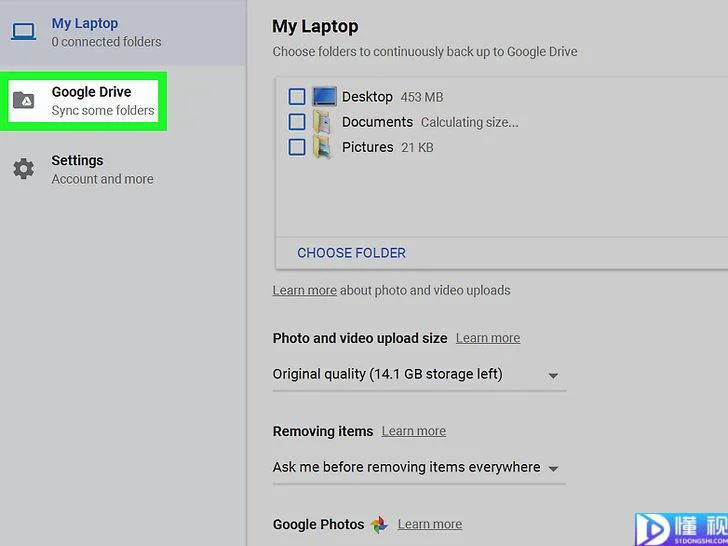Click the Settings gear icon

click(23, 169)
